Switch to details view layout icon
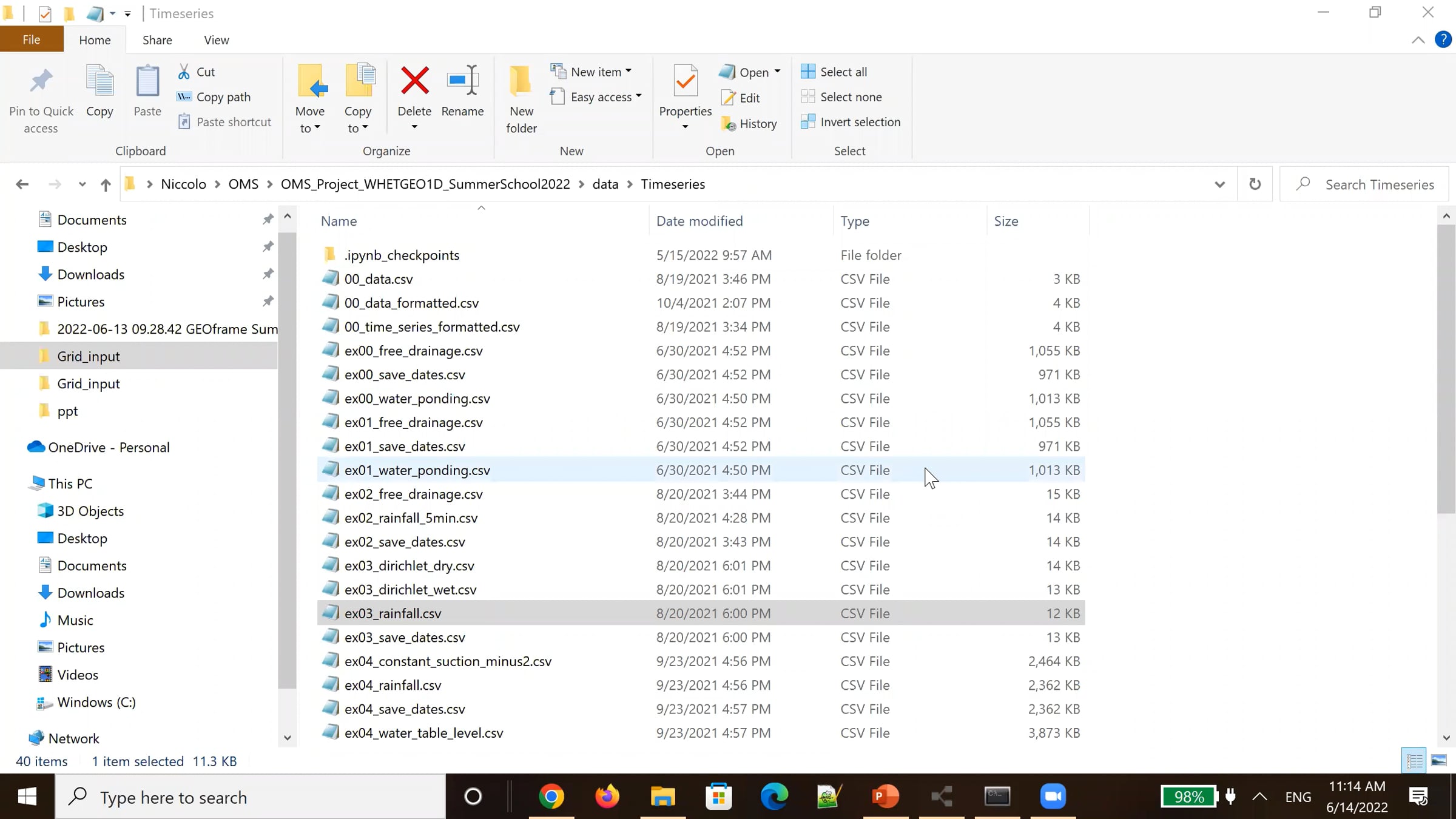Viewport: 1456px width, 819px height. point(1415,760)
